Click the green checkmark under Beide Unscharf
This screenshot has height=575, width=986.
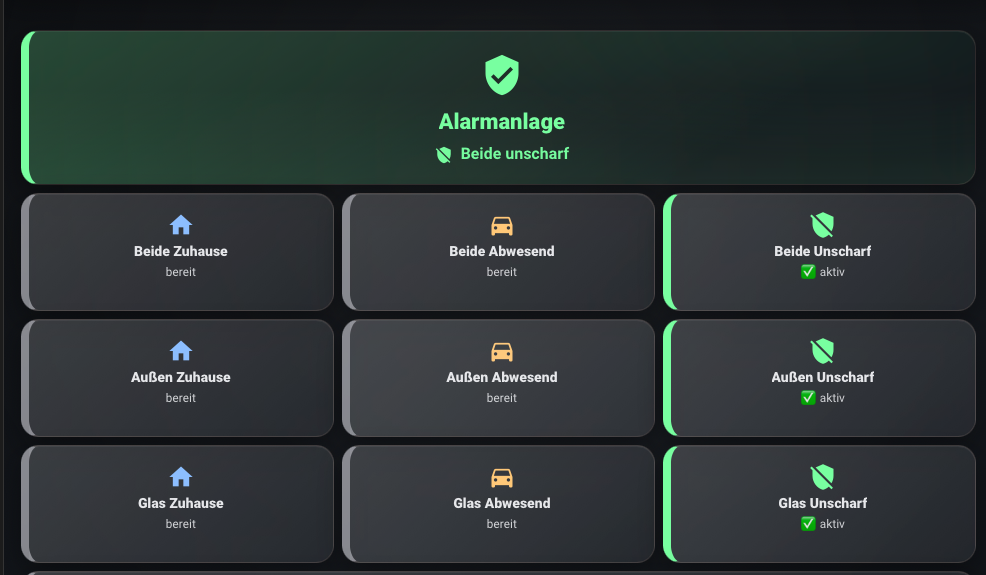point(808,272)
